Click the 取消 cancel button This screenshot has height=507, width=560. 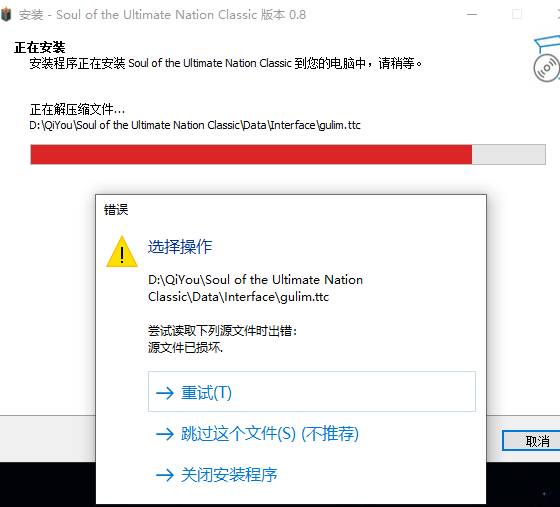(x=531, y=441)
